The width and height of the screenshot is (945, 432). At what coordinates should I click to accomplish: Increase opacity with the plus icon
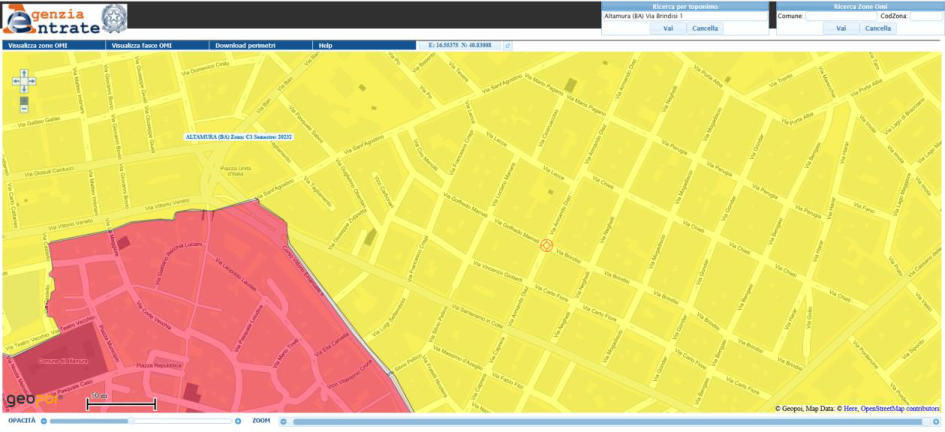click(238, 422)
